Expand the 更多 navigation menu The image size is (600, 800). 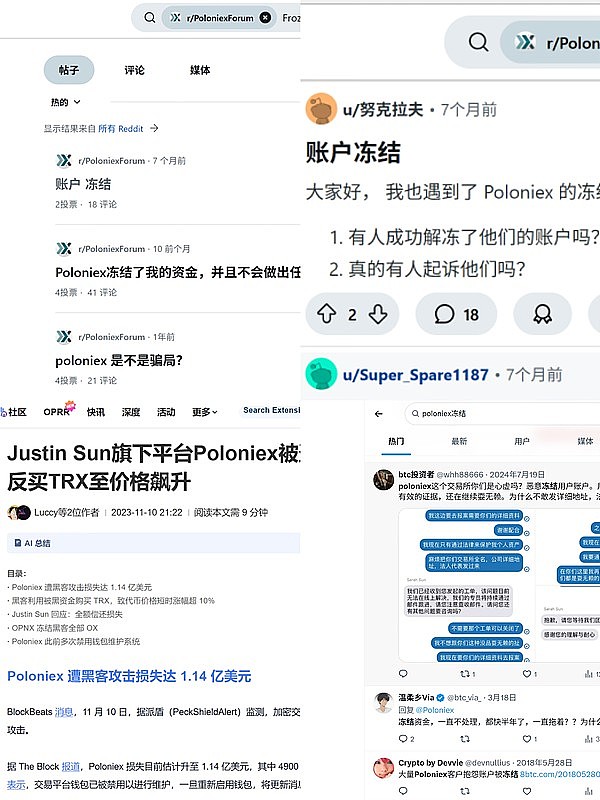click(205, 412)
